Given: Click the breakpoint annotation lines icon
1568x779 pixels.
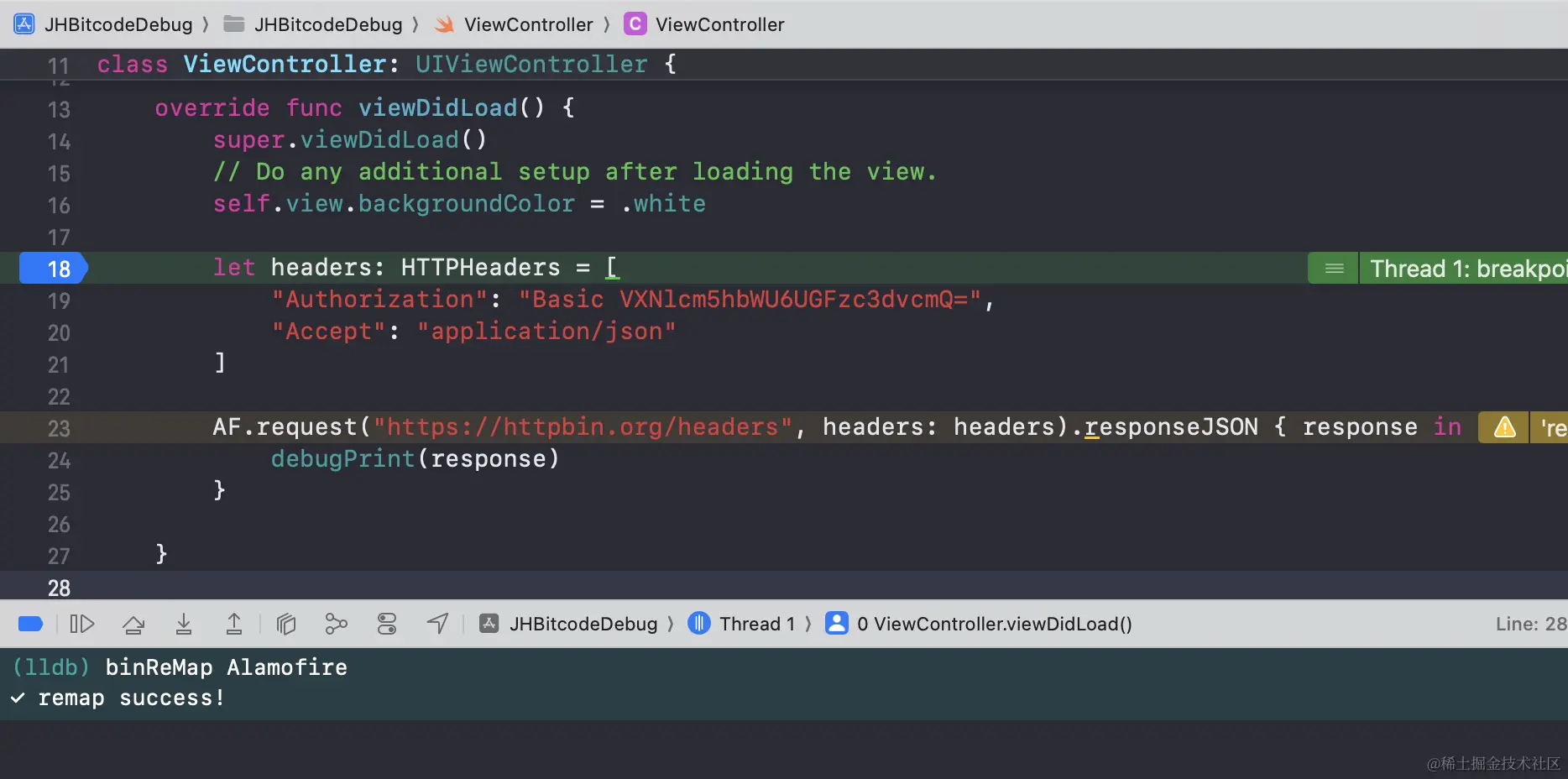Looking at the screenshot, I should click(x=1334, y=268).
